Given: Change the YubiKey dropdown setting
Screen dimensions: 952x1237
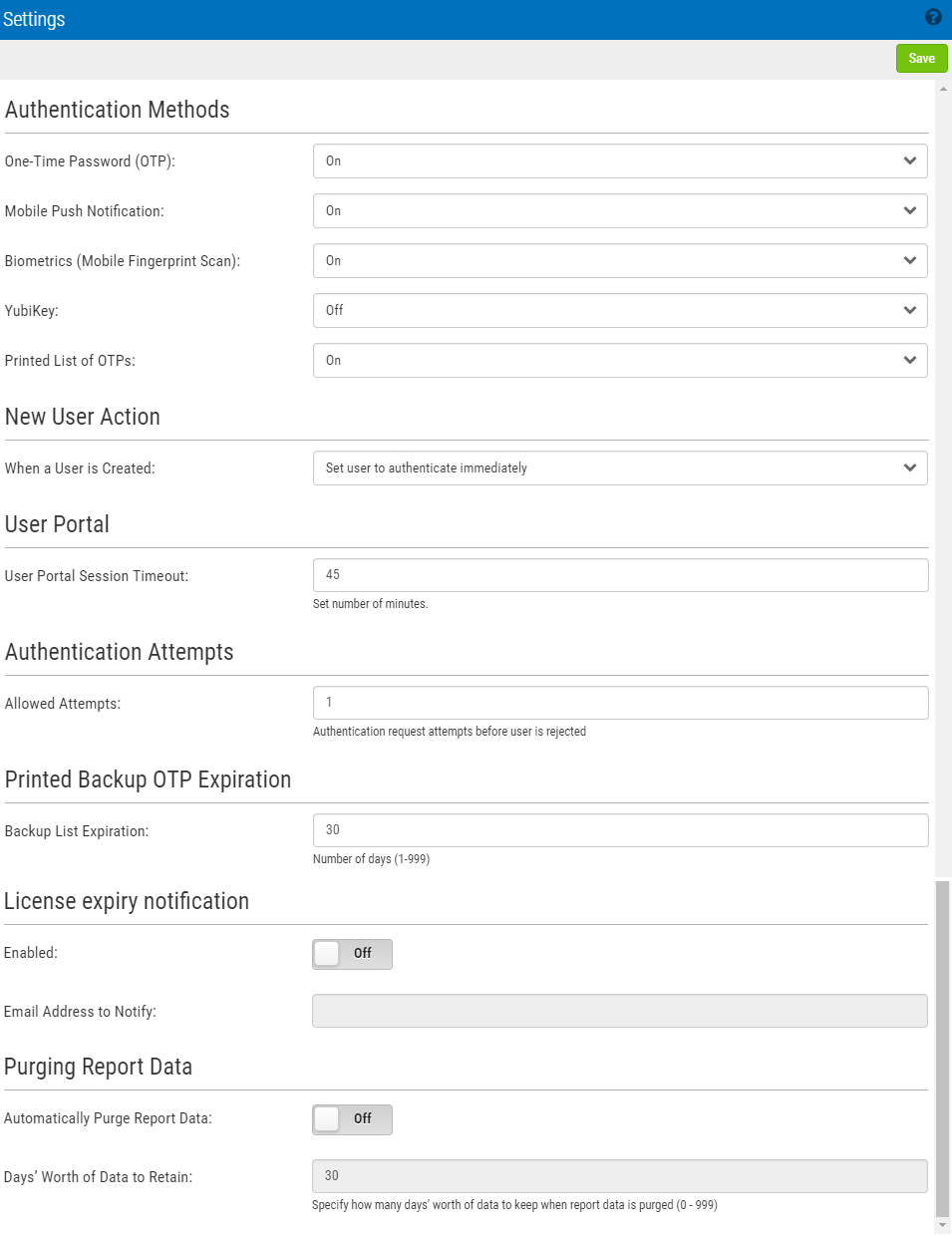Looking at the screenshot, I should pos(620,311).
